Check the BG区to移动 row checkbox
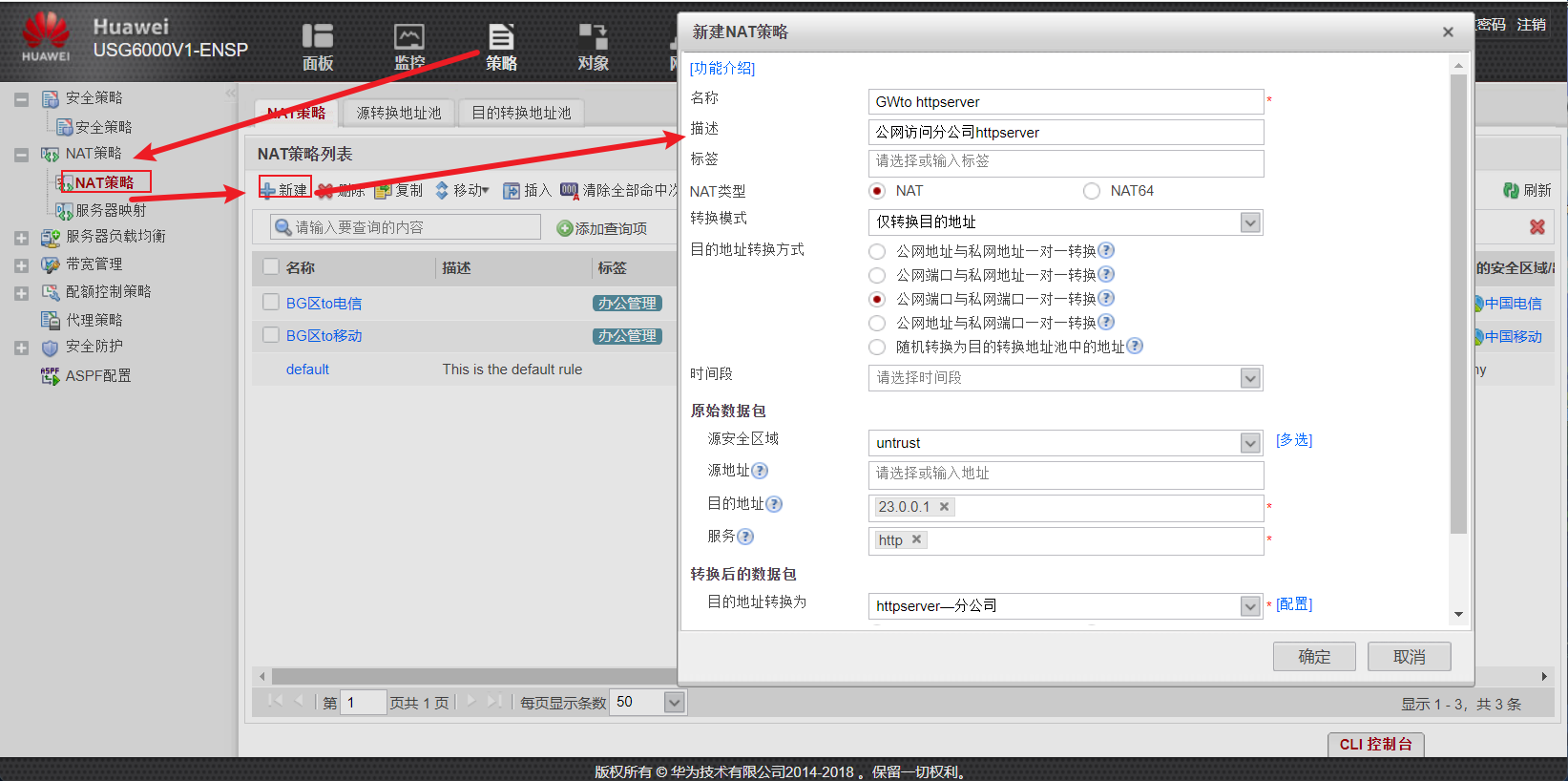 point(271,335)
